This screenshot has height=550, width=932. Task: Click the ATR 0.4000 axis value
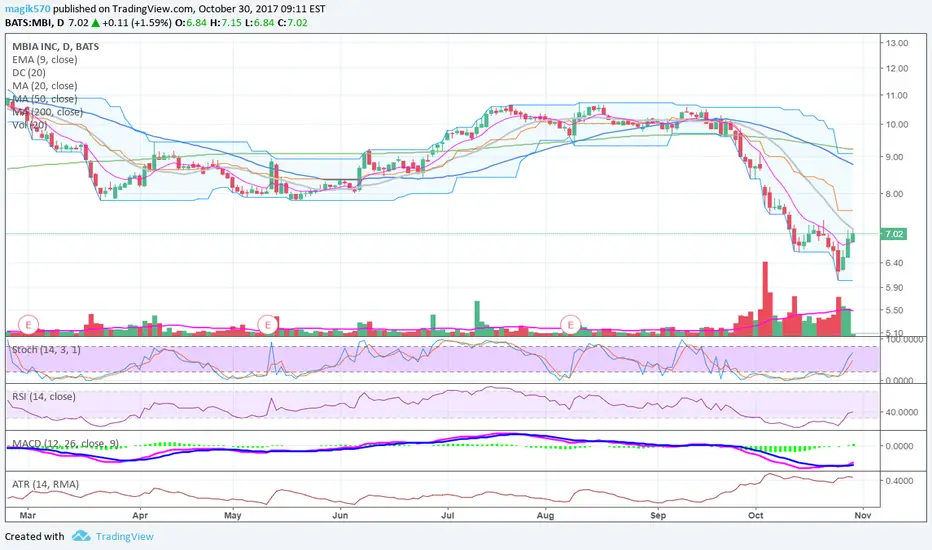[899, 480]
